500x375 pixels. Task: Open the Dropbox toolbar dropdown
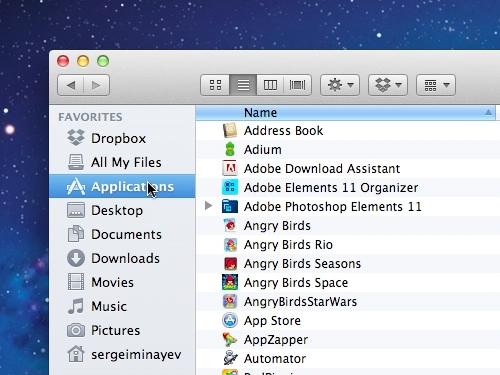coord(388,85)
